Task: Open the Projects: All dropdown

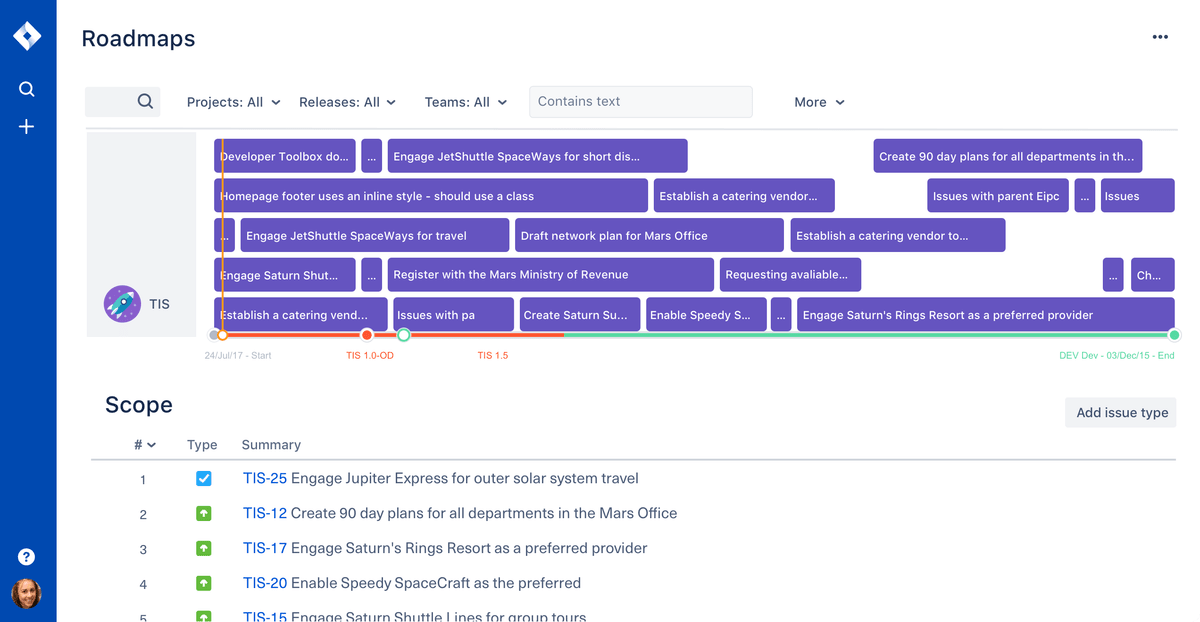Action: pos(233,101)
